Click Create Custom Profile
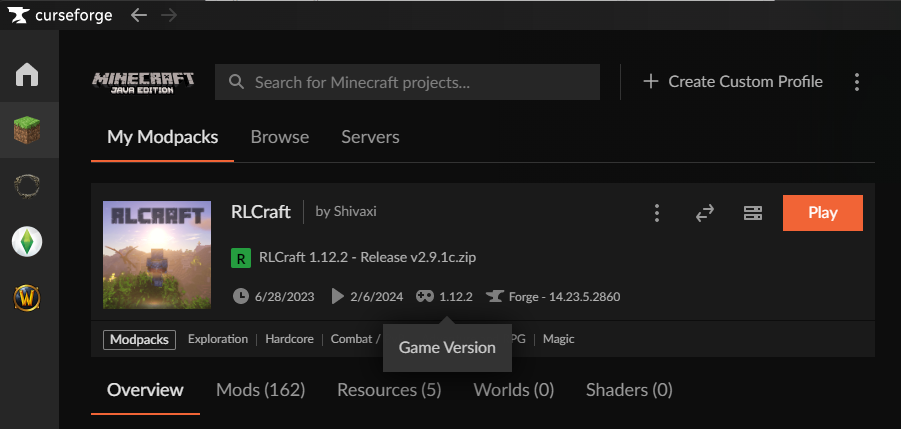 (733, 82)
